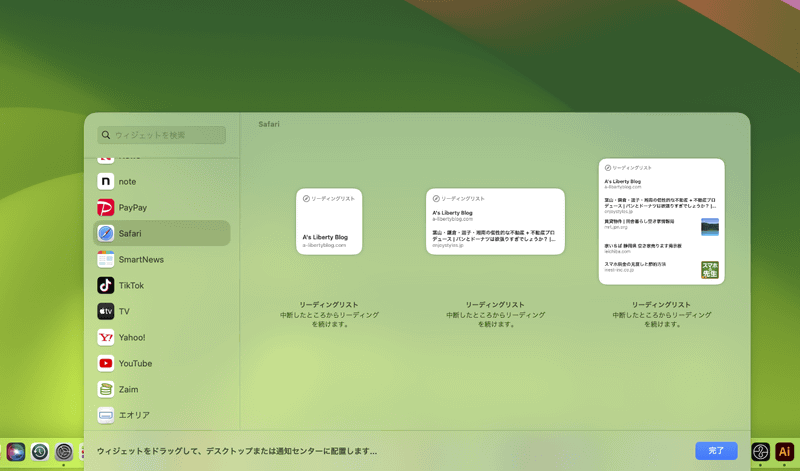Click the landscape photo thumbnail in large widget
Screen dimensions: 800x471
[x=710, y=227]
